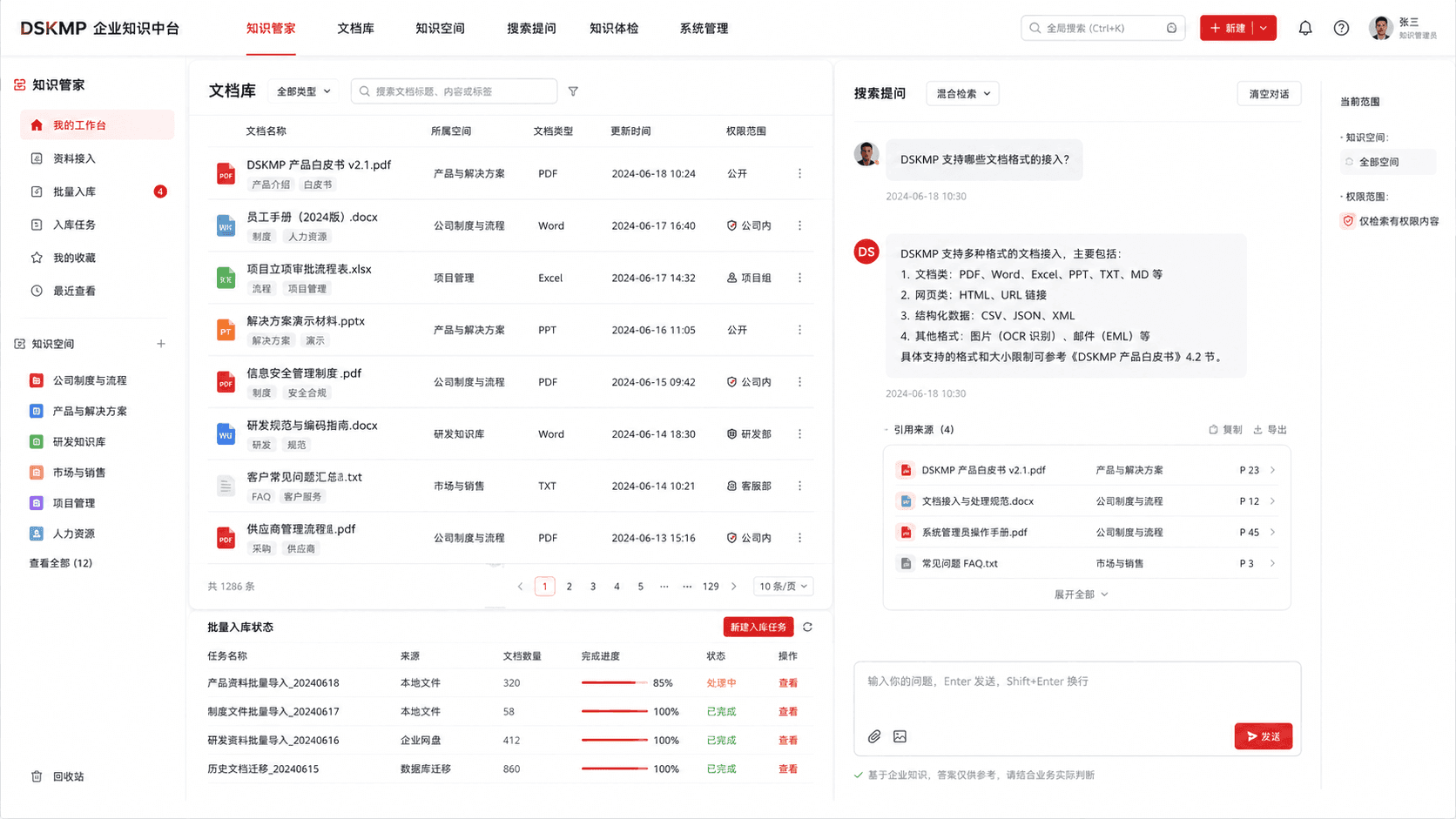Open more options for 研发规范与编码指南.docx
The image size is (1456, 819).
click(x=799, y=433)
